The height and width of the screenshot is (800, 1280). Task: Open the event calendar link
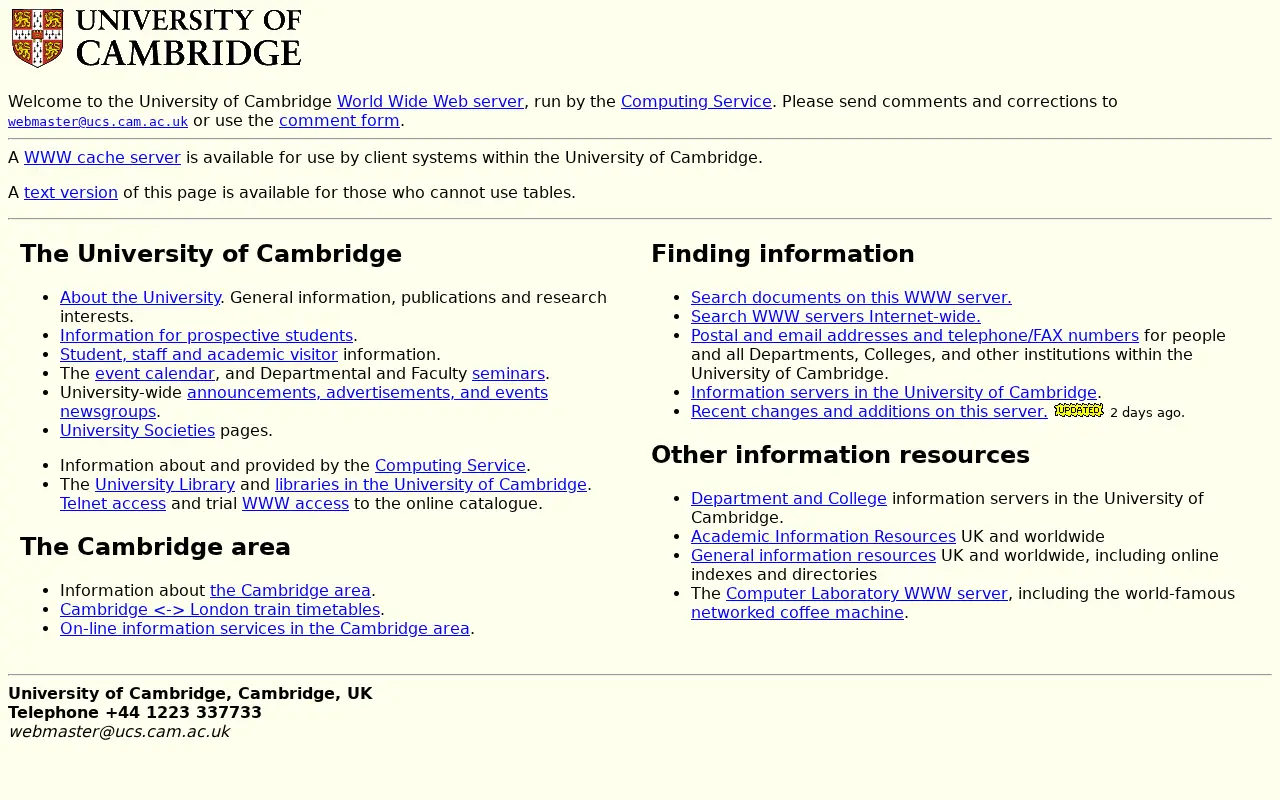[155, 374]
